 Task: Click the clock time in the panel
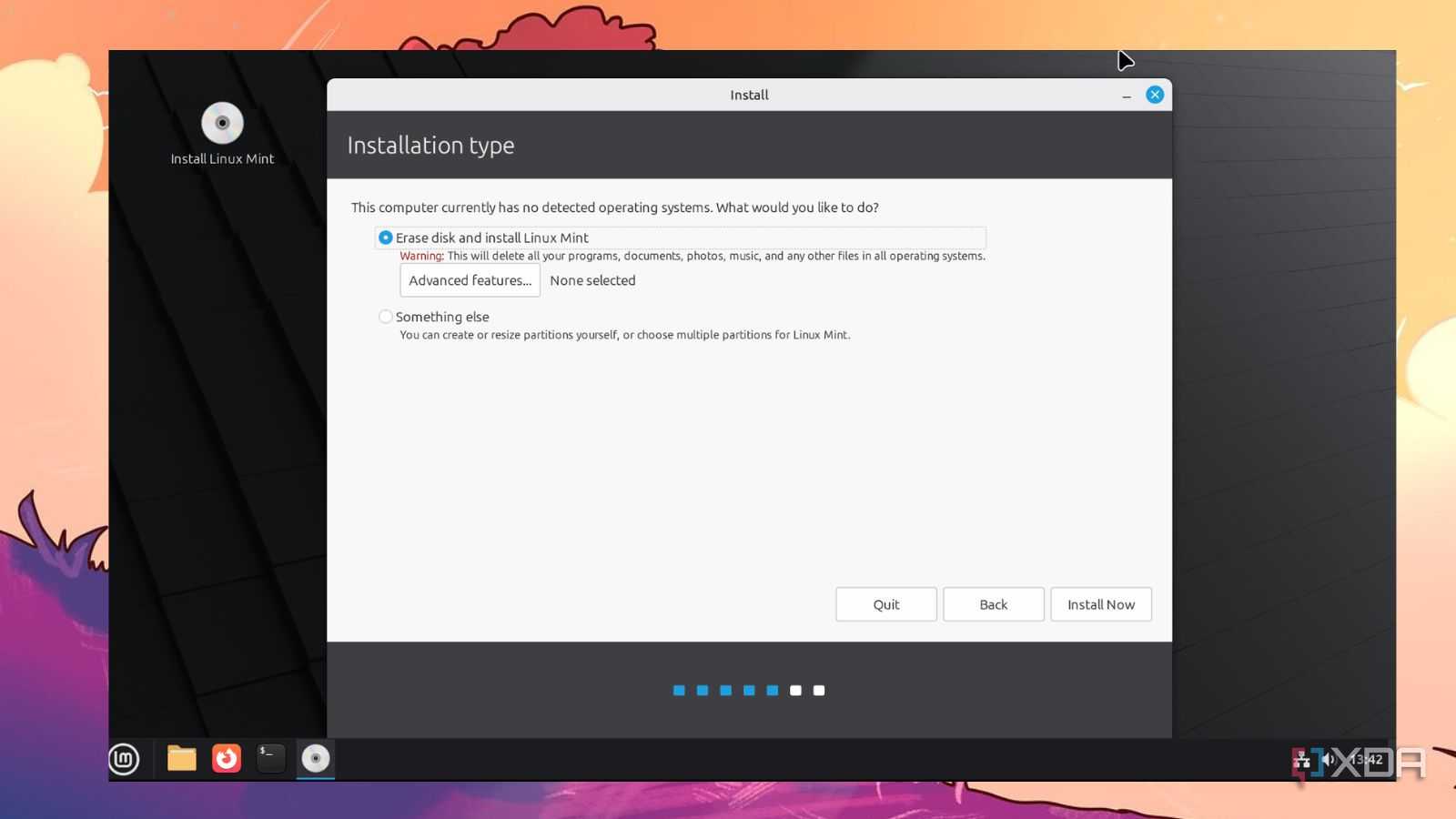point(1368,759)
